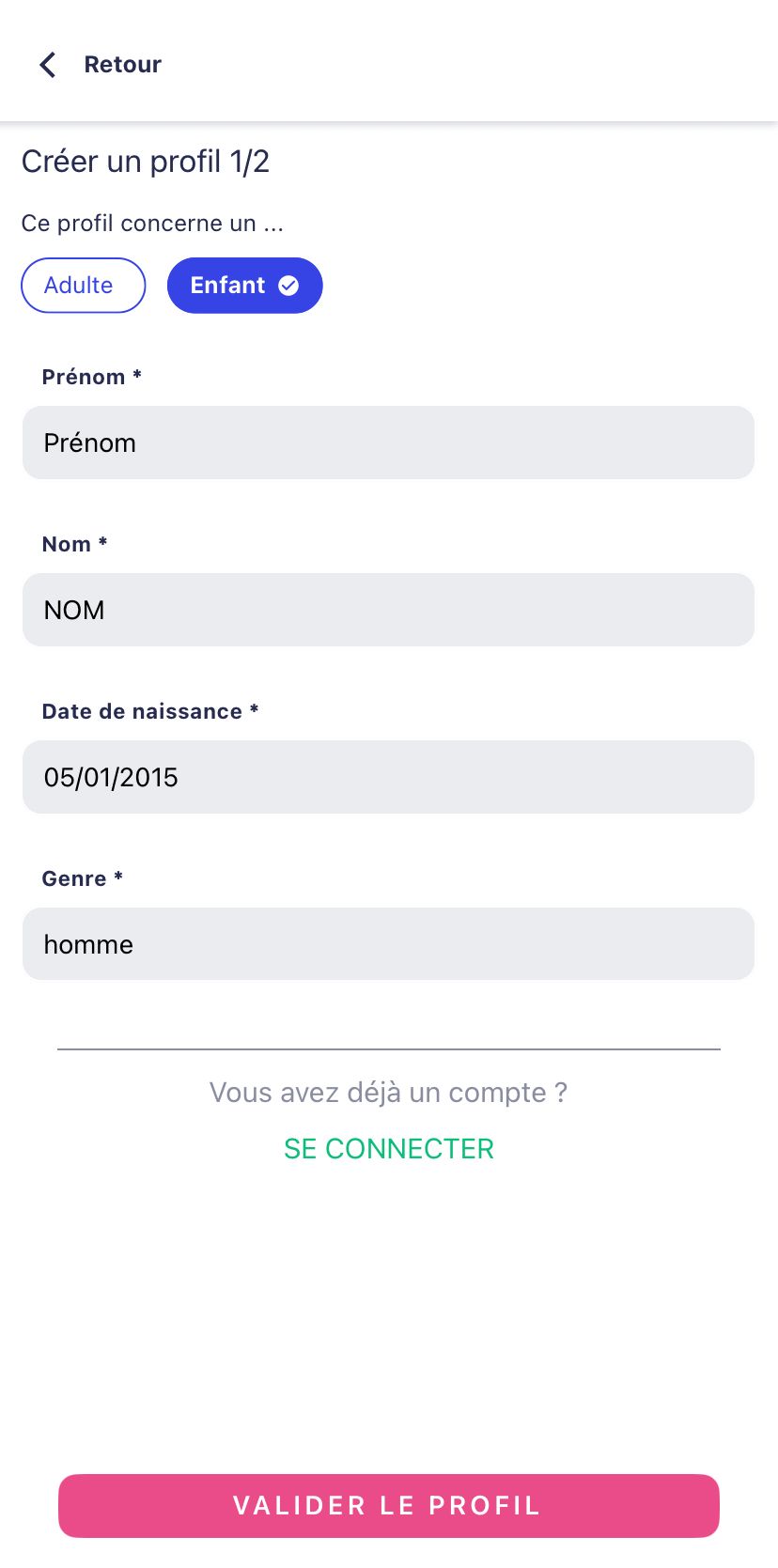Screen dimensions: 778x1568
Task: Tap the back chevron arrow icon
Action: (x=47, y=64)
